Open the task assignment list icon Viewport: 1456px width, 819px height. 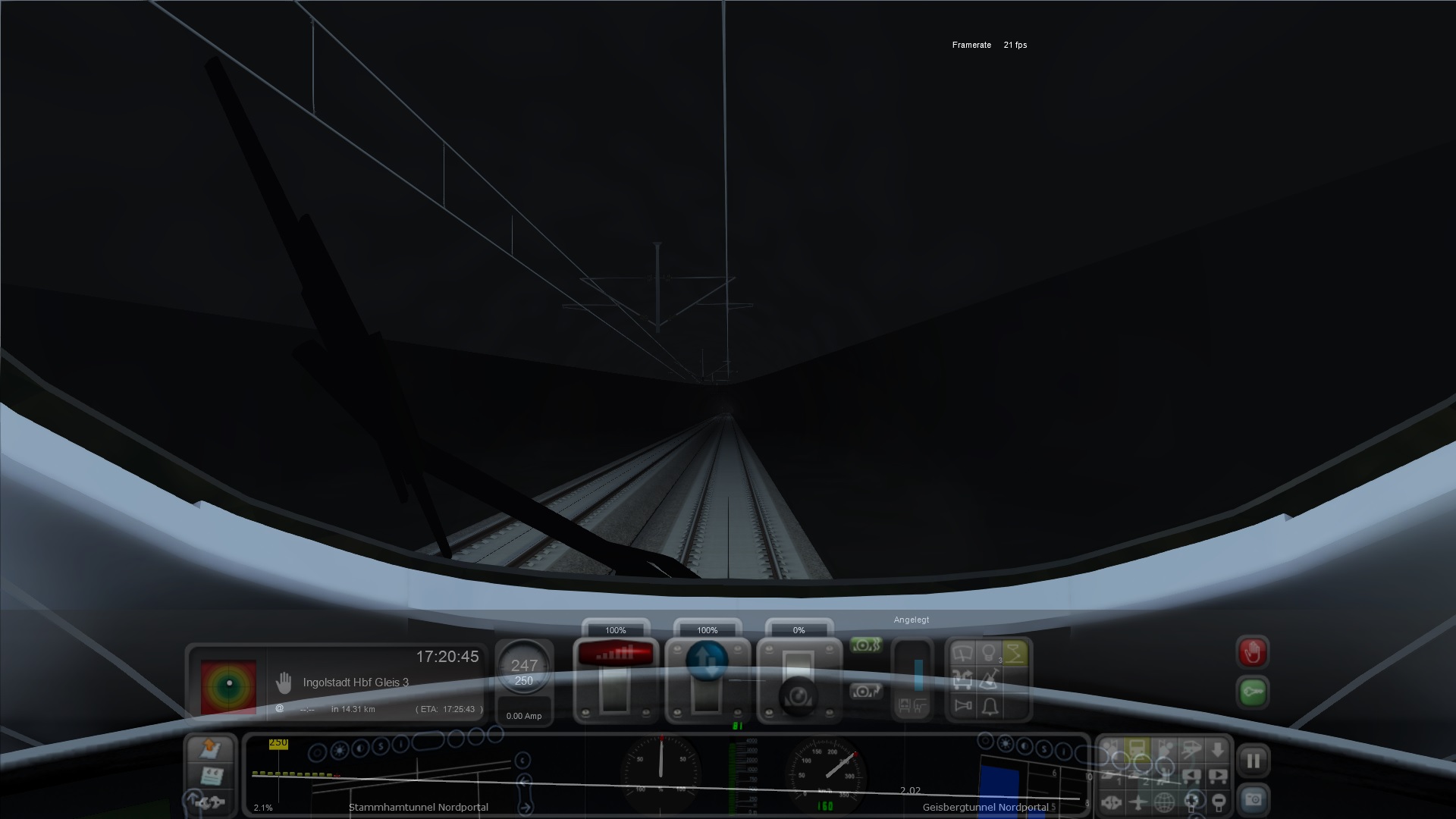click(x=212, y=775)
